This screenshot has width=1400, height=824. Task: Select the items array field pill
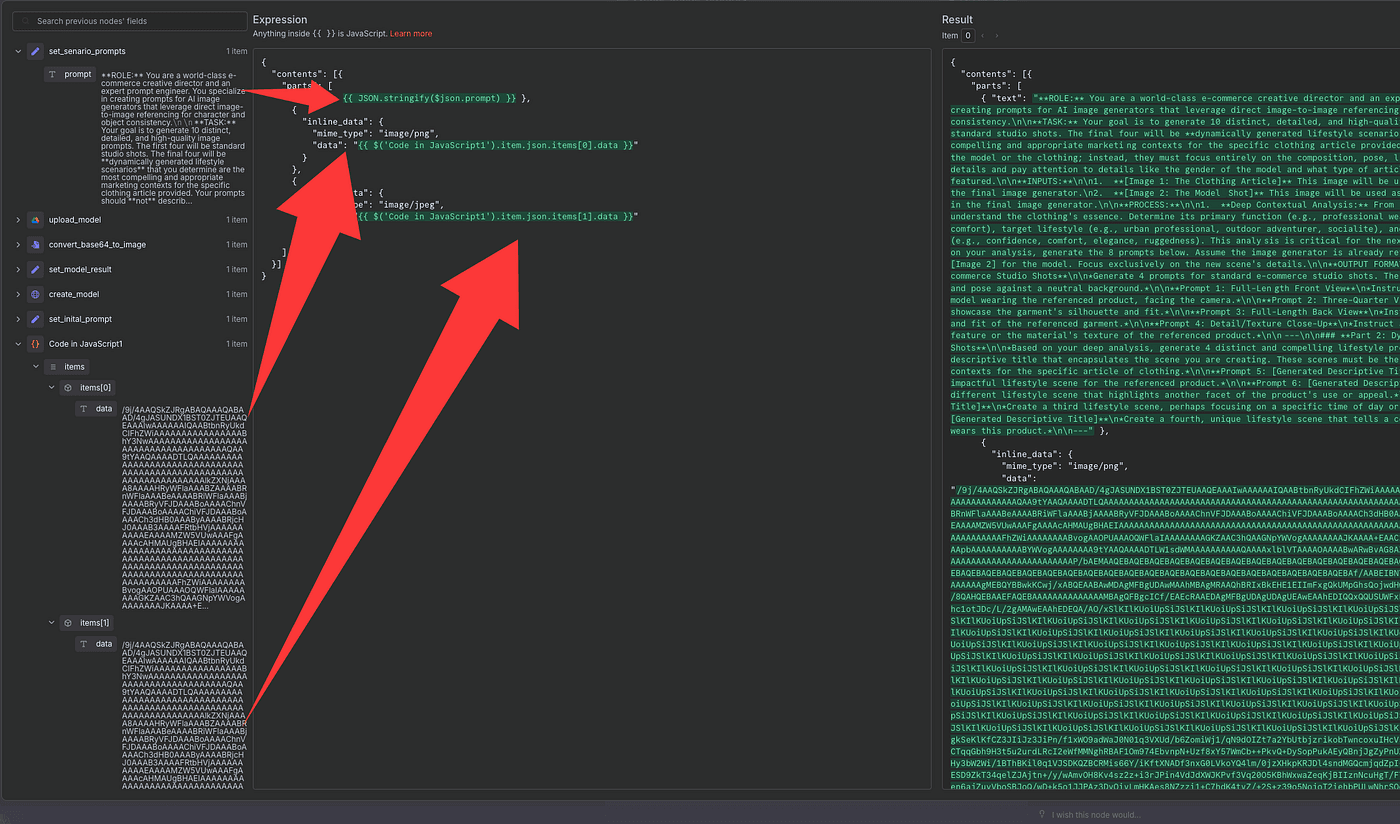(68, 367)
